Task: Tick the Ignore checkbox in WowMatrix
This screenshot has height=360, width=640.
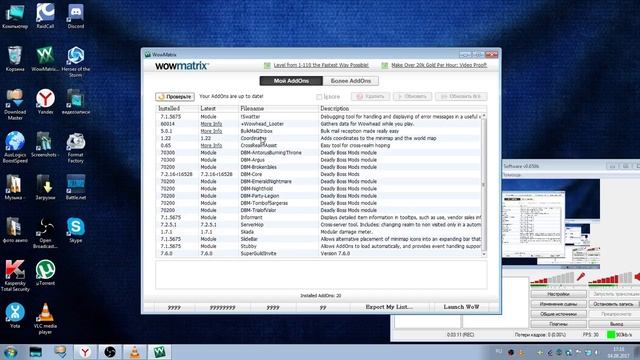Action: coord(319,97)
